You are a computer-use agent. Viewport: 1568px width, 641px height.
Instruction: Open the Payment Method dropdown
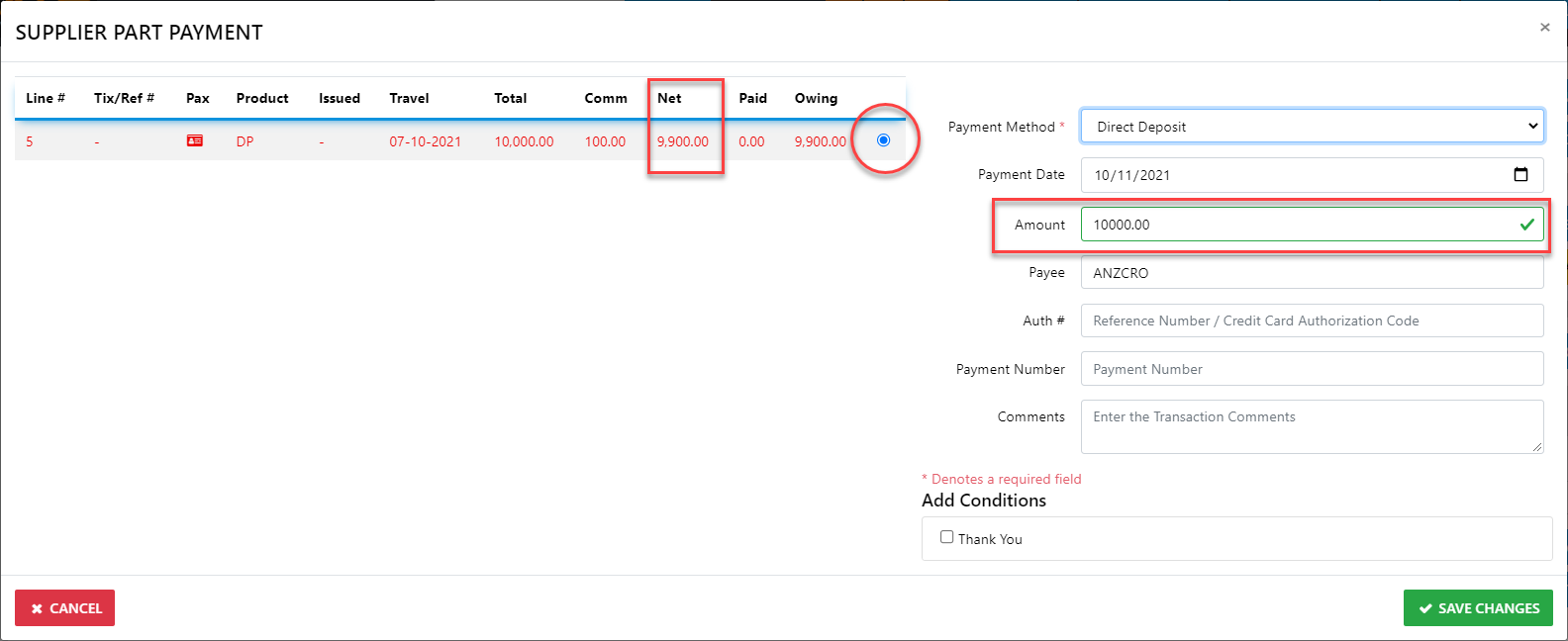click(1312, 127)
